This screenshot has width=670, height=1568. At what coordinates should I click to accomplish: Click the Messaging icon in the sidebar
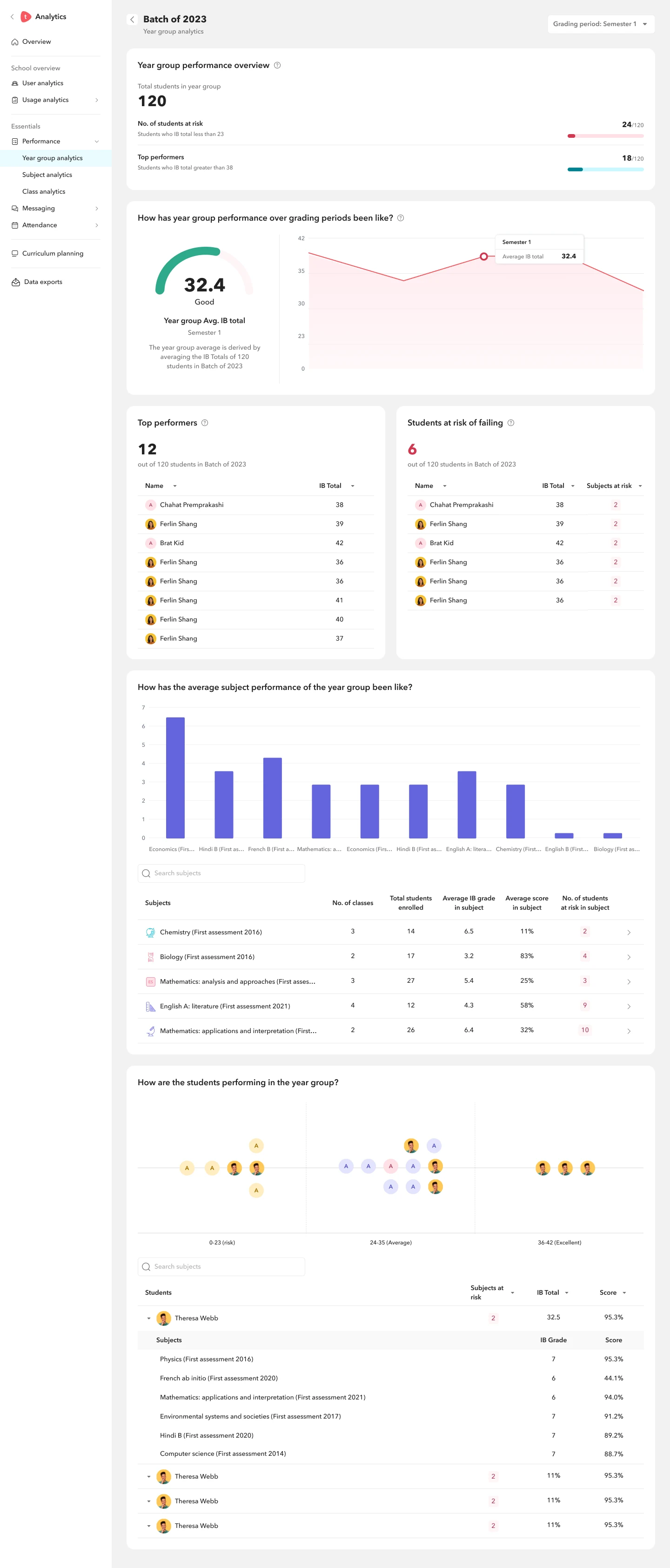point(14,208)
